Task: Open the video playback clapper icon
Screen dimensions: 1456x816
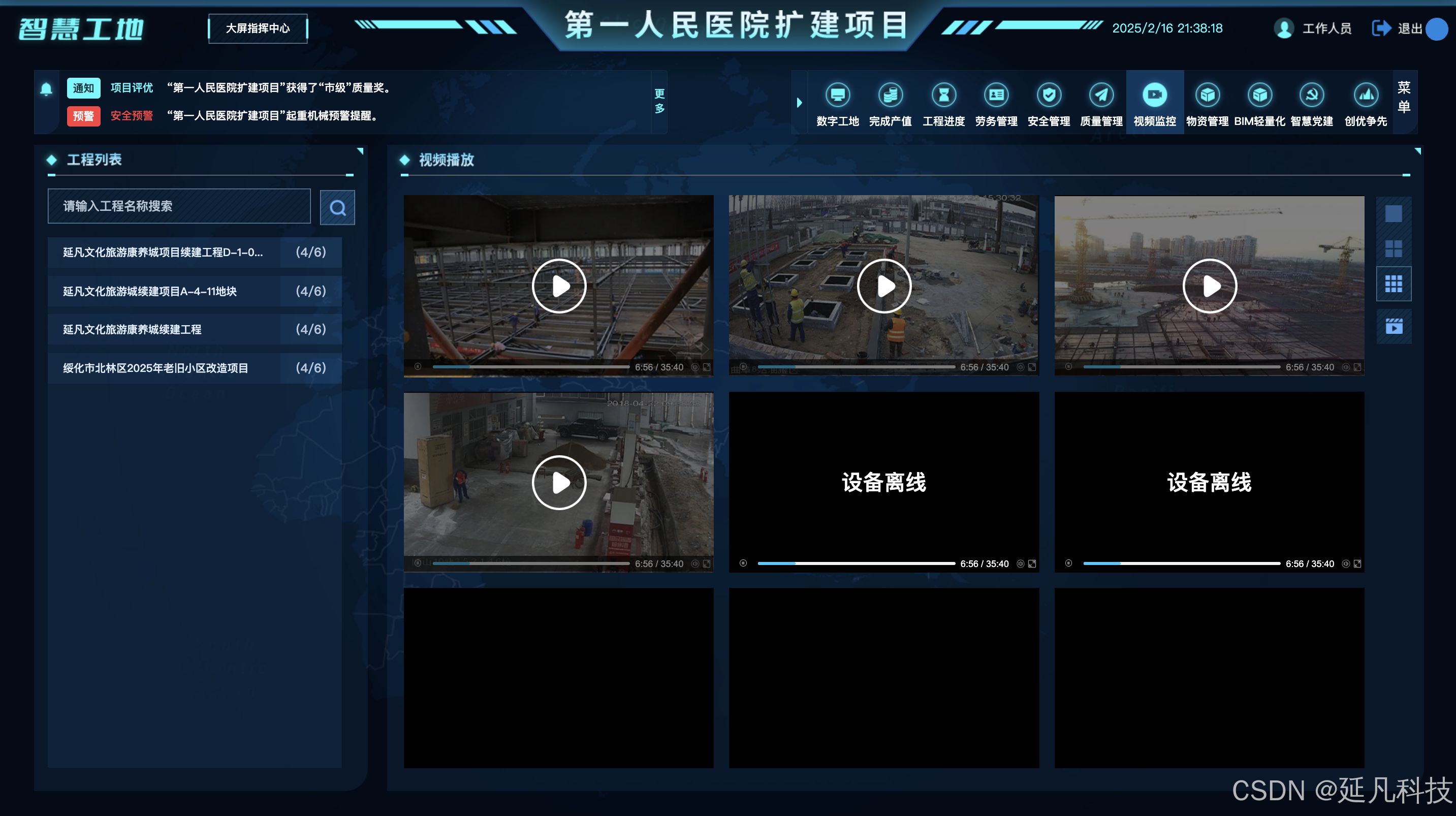Action: pos(1394,326)
